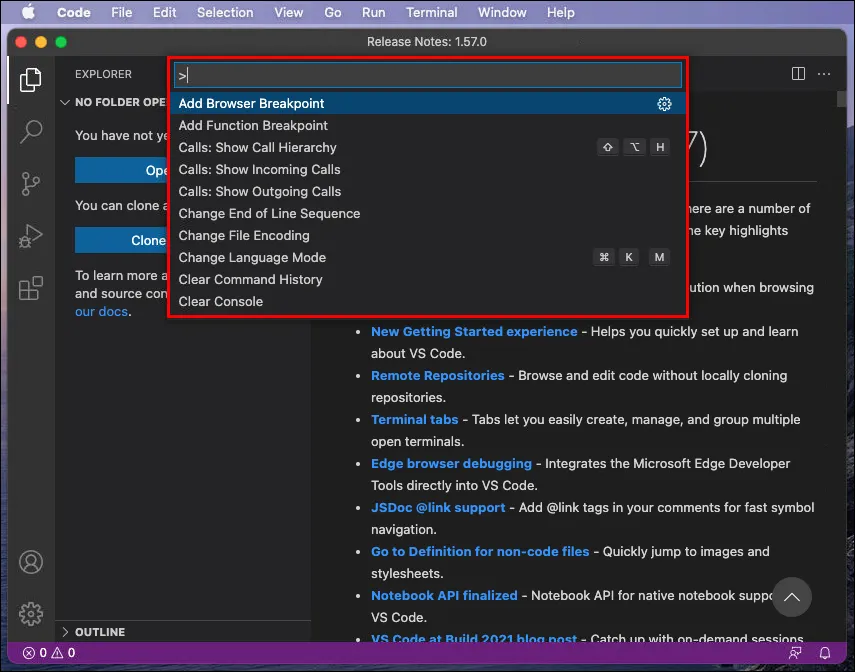Viewport: 855px width, 672px height.
Task: Open JSDoc @link support link
Action: (x=438, y=508)
